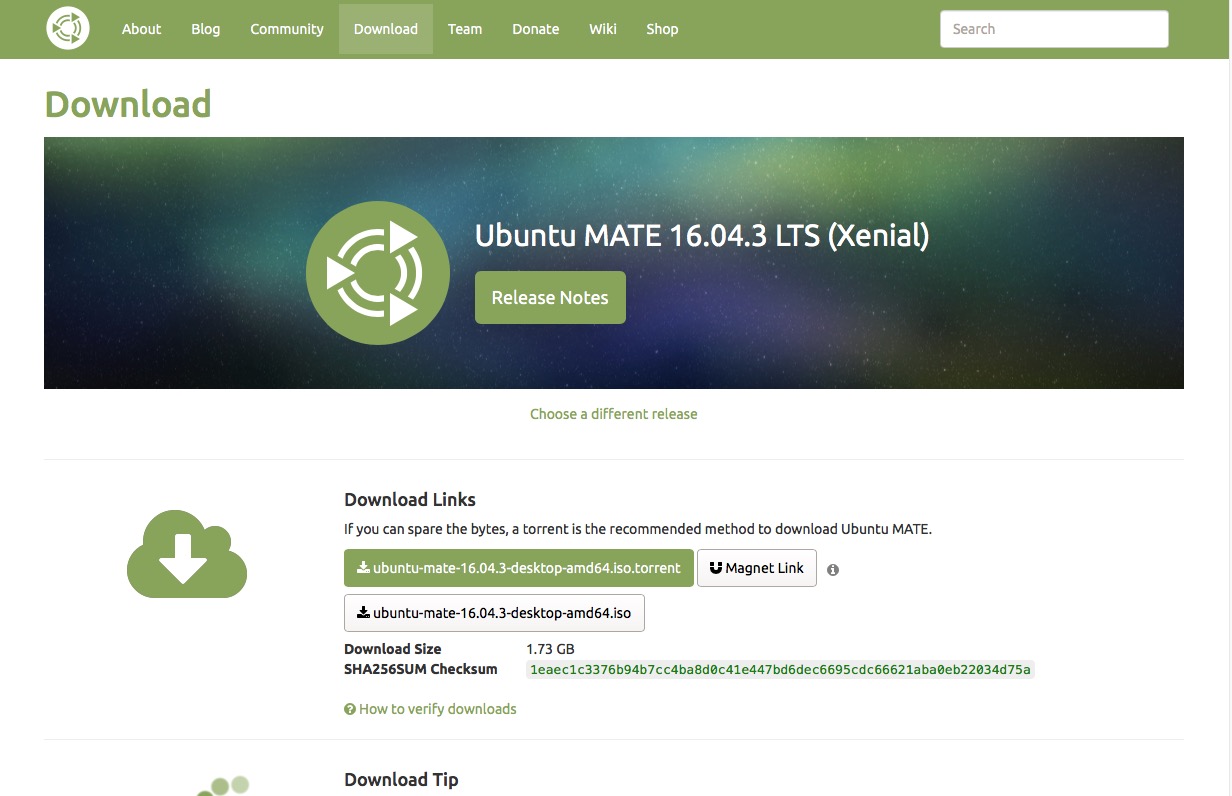Download the amd64 iso torrent file

click(518, 568)
